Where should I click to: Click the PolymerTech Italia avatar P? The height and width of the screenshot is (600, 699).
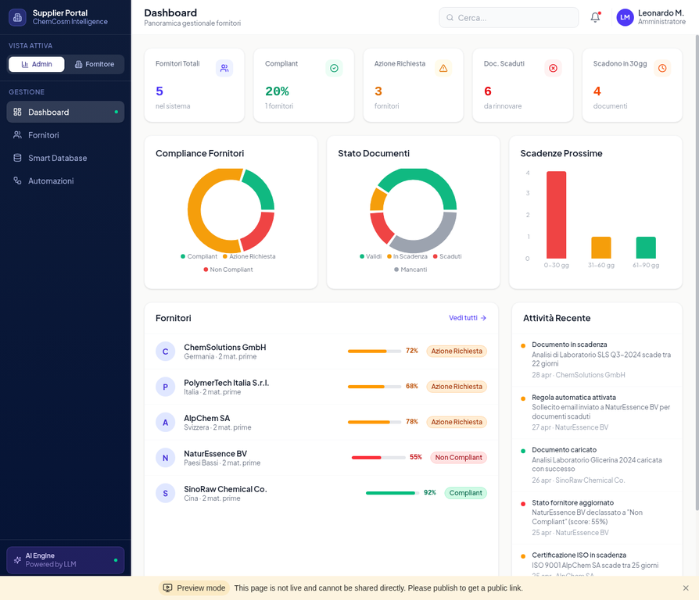point(165,387)
